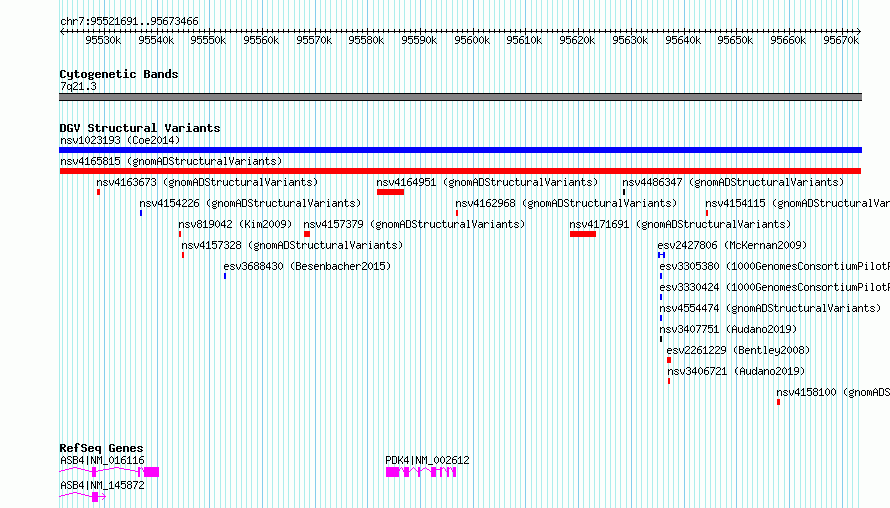Open the nsv4162968 variant label
This screenshot has width=890, height=508.
pyautogui.click(x=566, y=203)
